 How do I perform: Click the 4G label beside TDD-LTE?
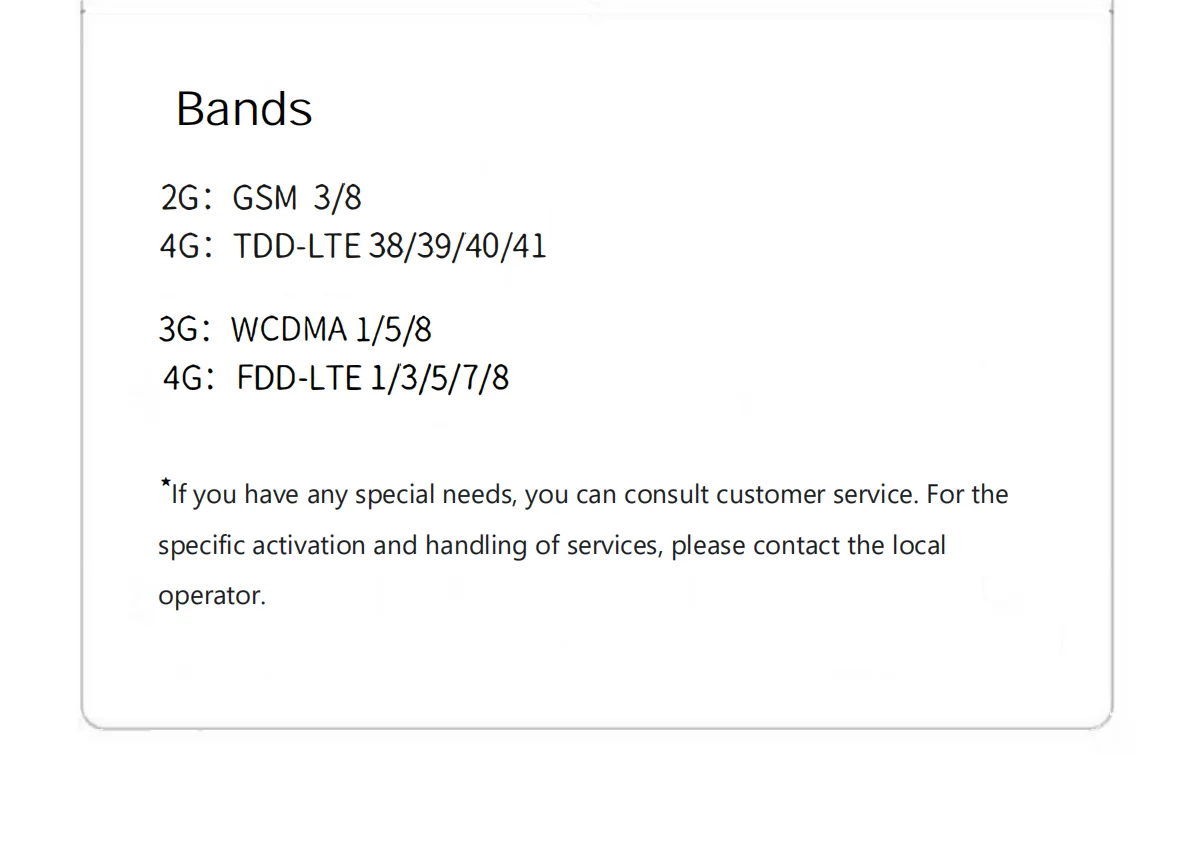[x=180, y=246]
